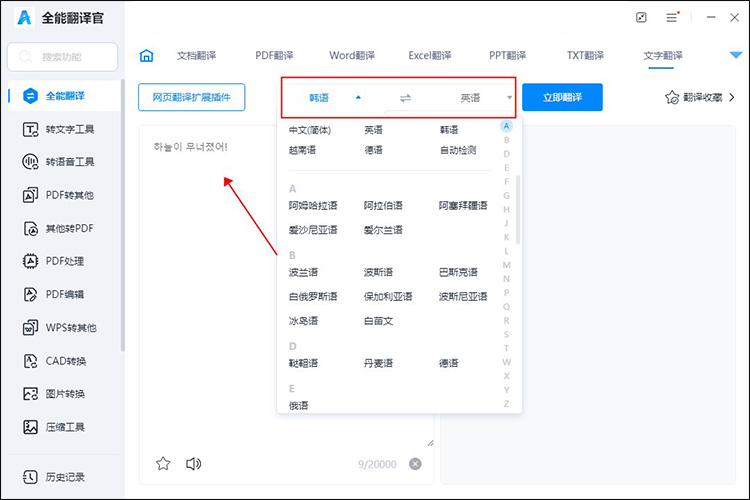Select 波斯尼亚语 in the language list
750x500 pixels.
click(463, 297)
